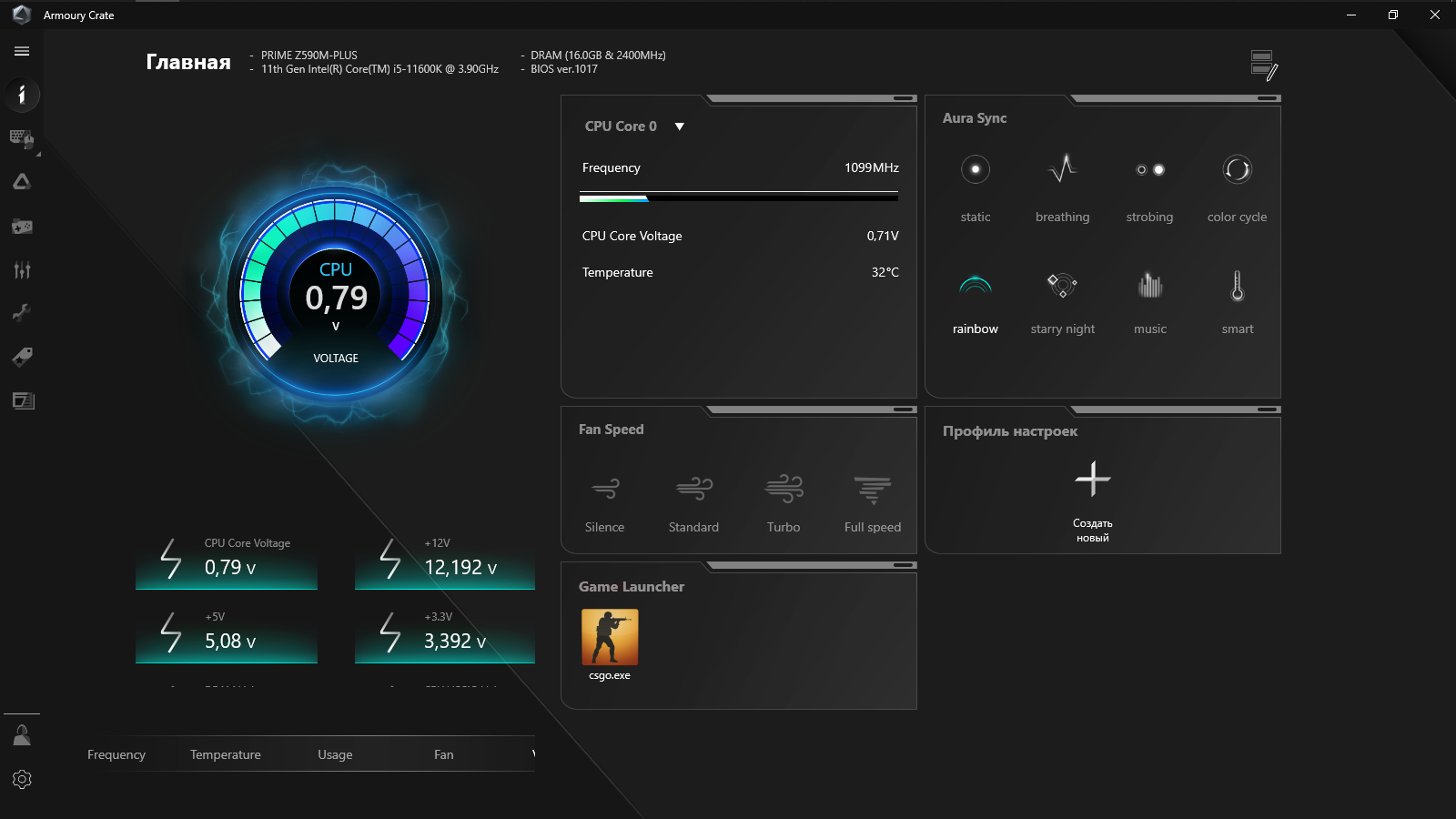Click the 1099MHz frequency value
This screenshot has width=1456, height=819.
(872, 167)
